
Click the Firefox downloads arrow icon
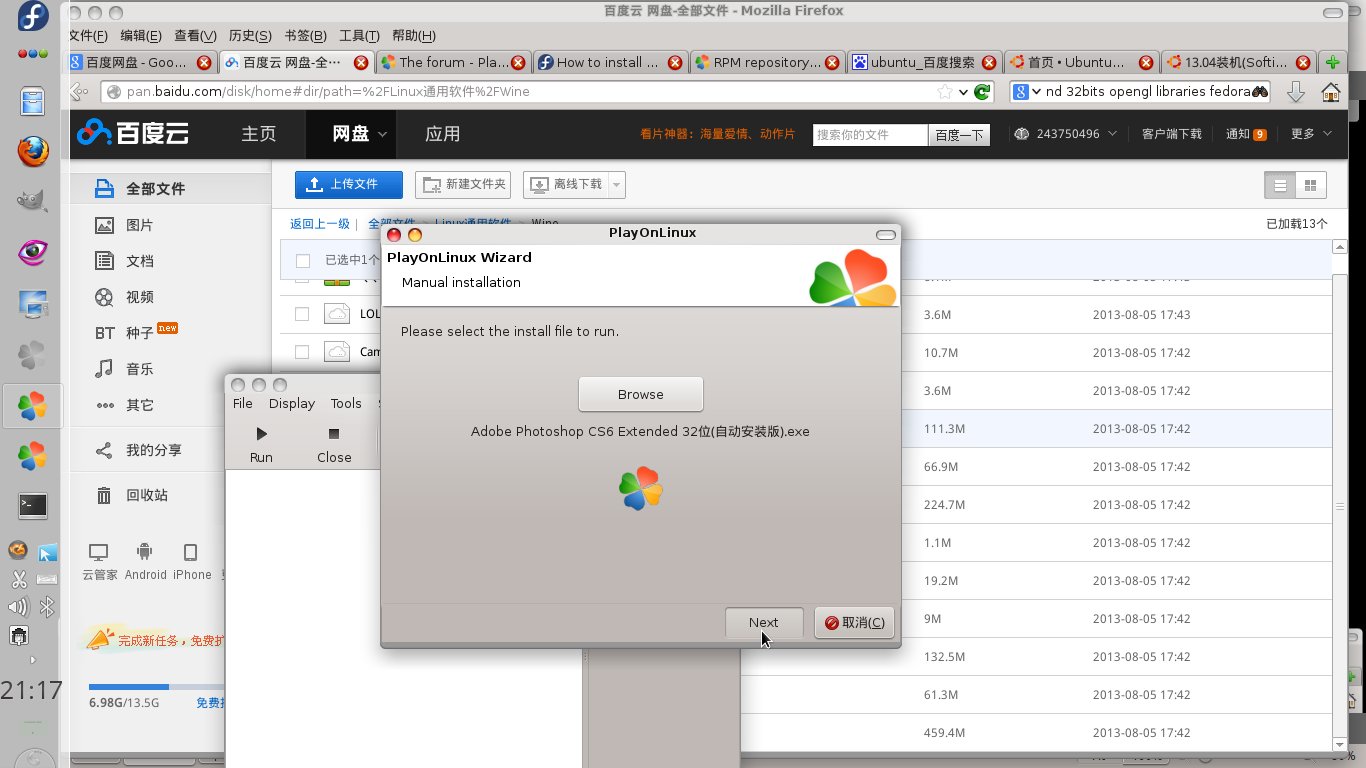coord(1295,91)
